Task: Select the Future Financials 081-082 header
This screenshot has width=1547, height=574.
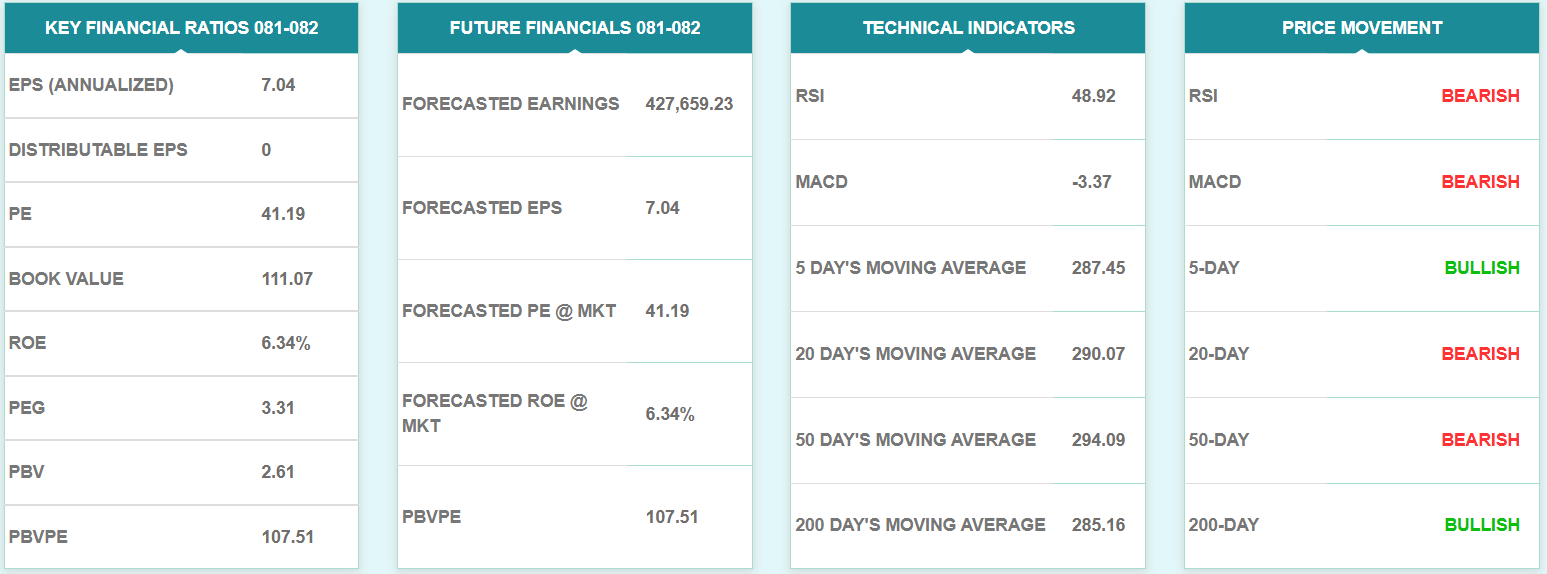Action: click(x=575, y=28)
